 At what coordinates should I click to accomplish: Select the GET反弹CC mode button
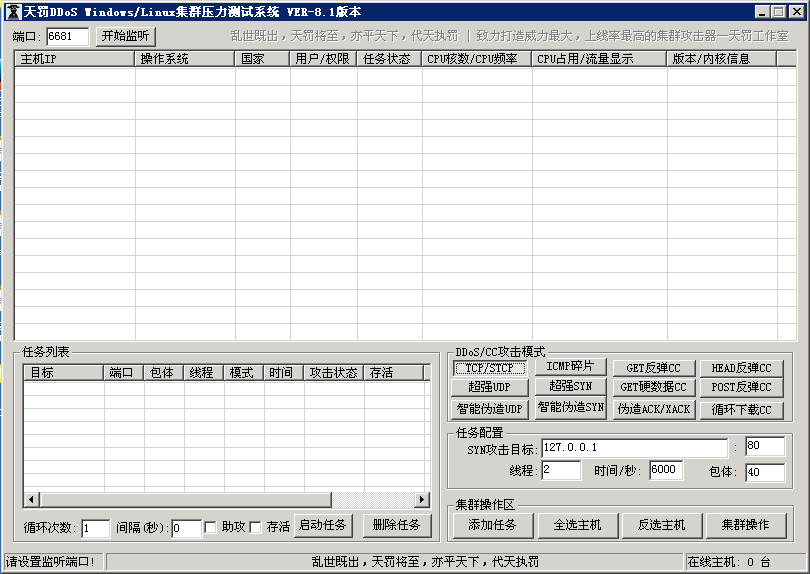pos(654,368)
